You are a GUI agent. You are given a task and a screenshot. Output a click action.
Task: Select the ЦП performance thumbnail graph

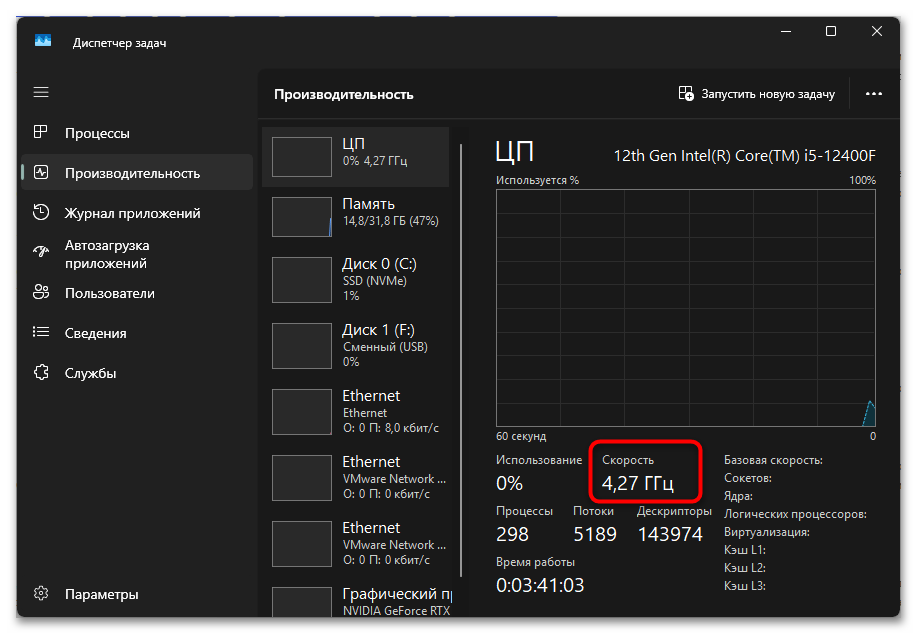tap(302, 157)
